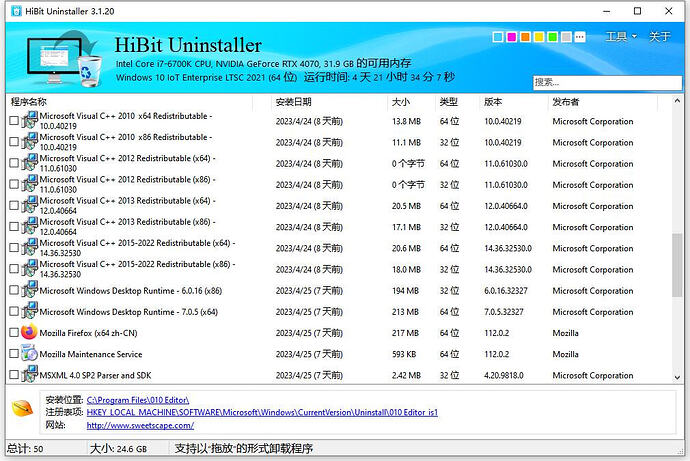Tick the Mozilla Firefox checkbox
The width and height of the screenshot is (690, 461).
point(14,333)
